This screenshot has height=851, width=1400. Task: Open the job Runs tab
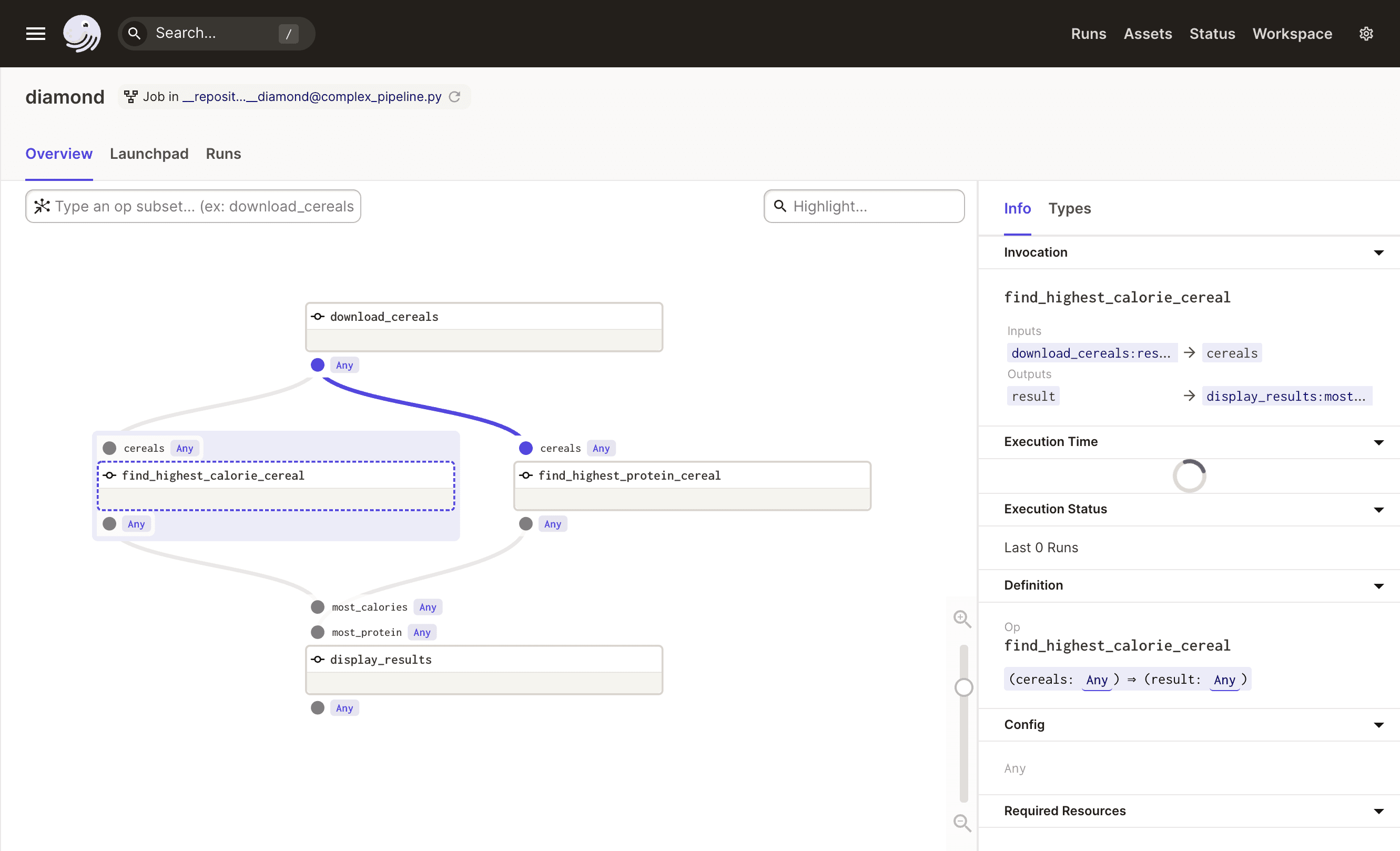[224, 154]
